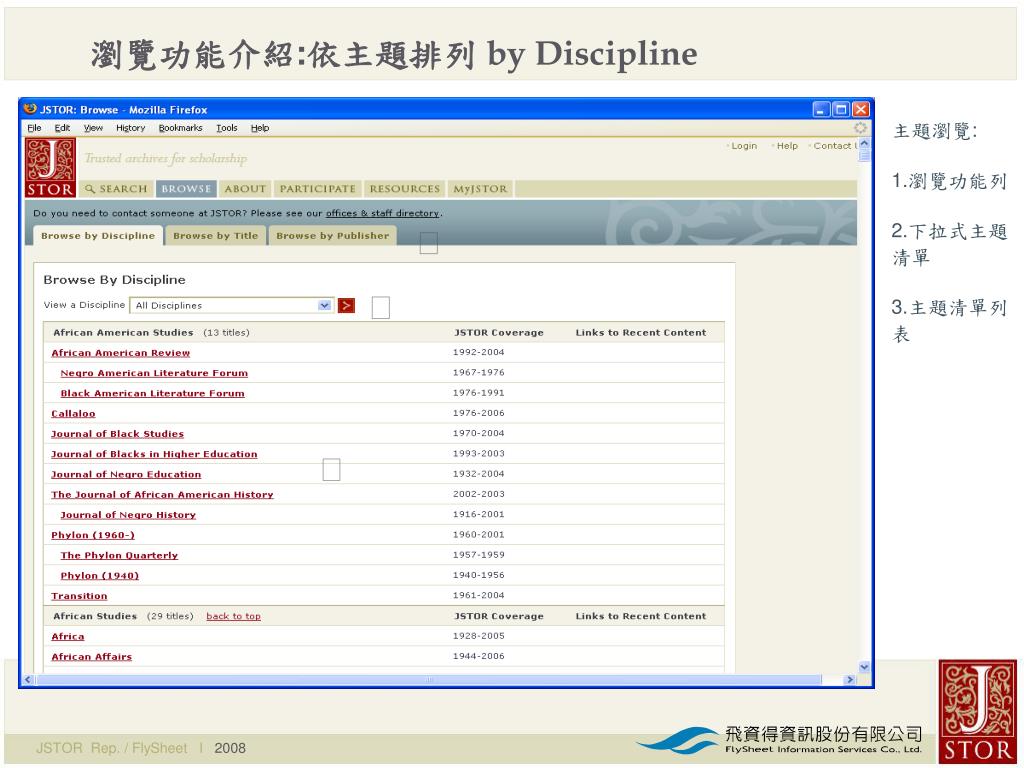
Task: Click the vertical scrollbar down arrow
Action: coord(865,667)
